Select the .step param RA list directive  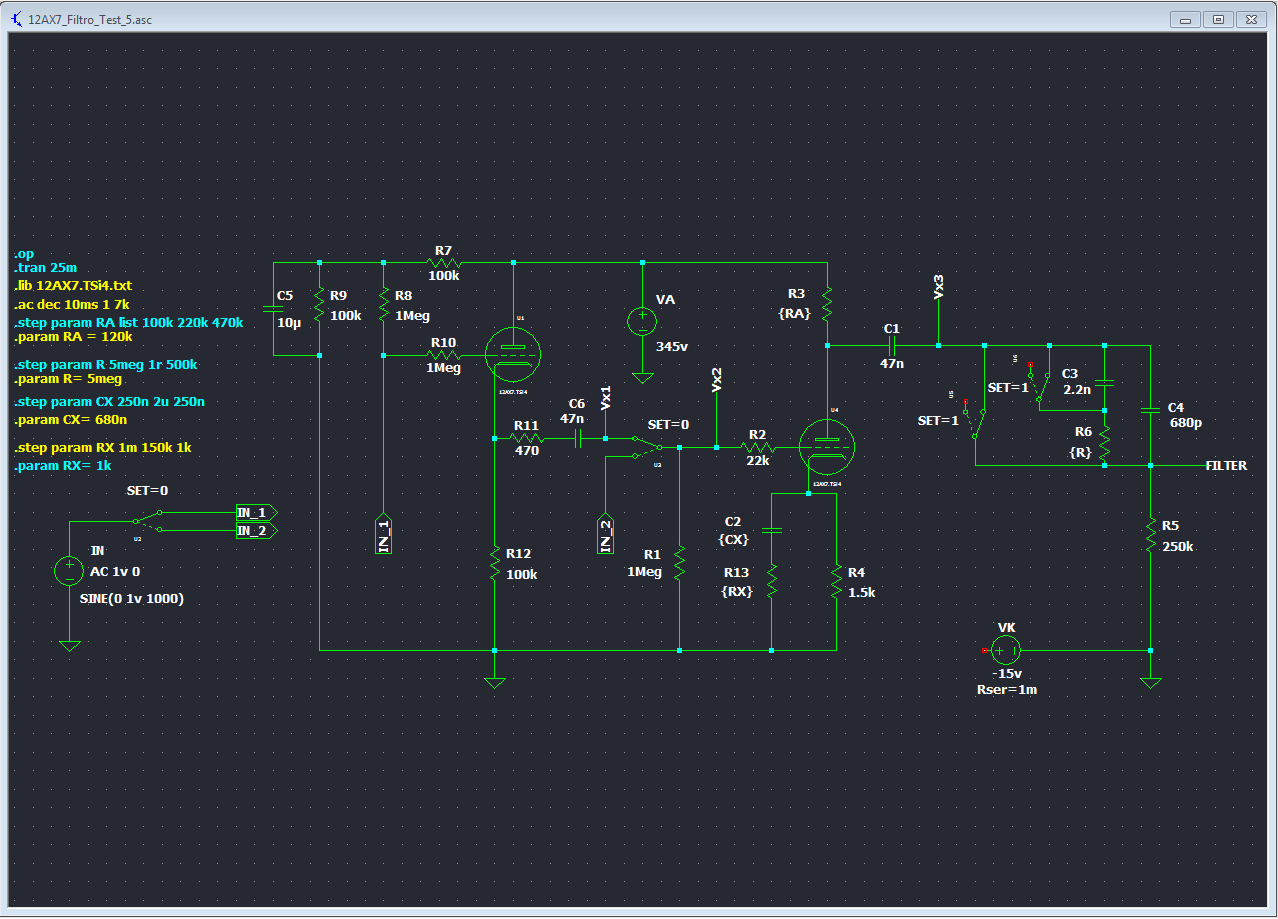[x=128, y=322]
